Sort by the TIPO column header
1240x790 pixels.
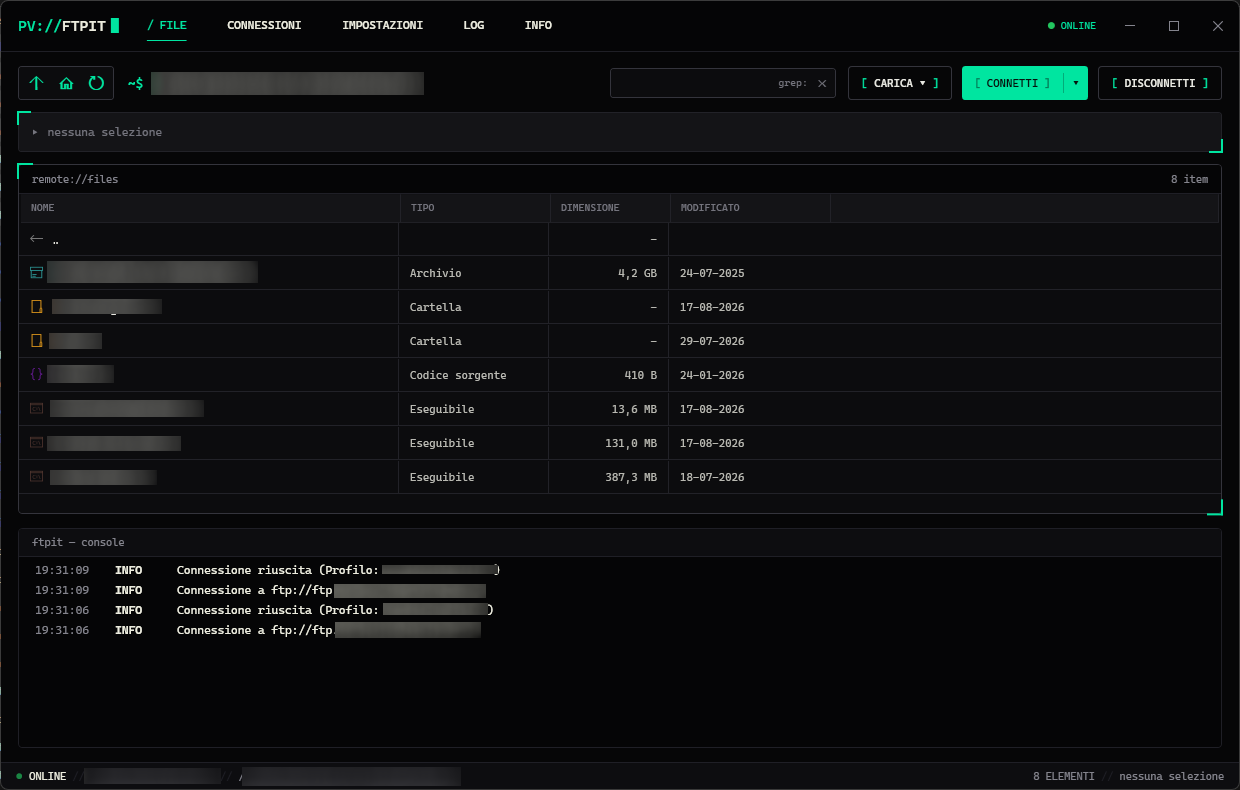pyautogui.click(x=475, y=208)
